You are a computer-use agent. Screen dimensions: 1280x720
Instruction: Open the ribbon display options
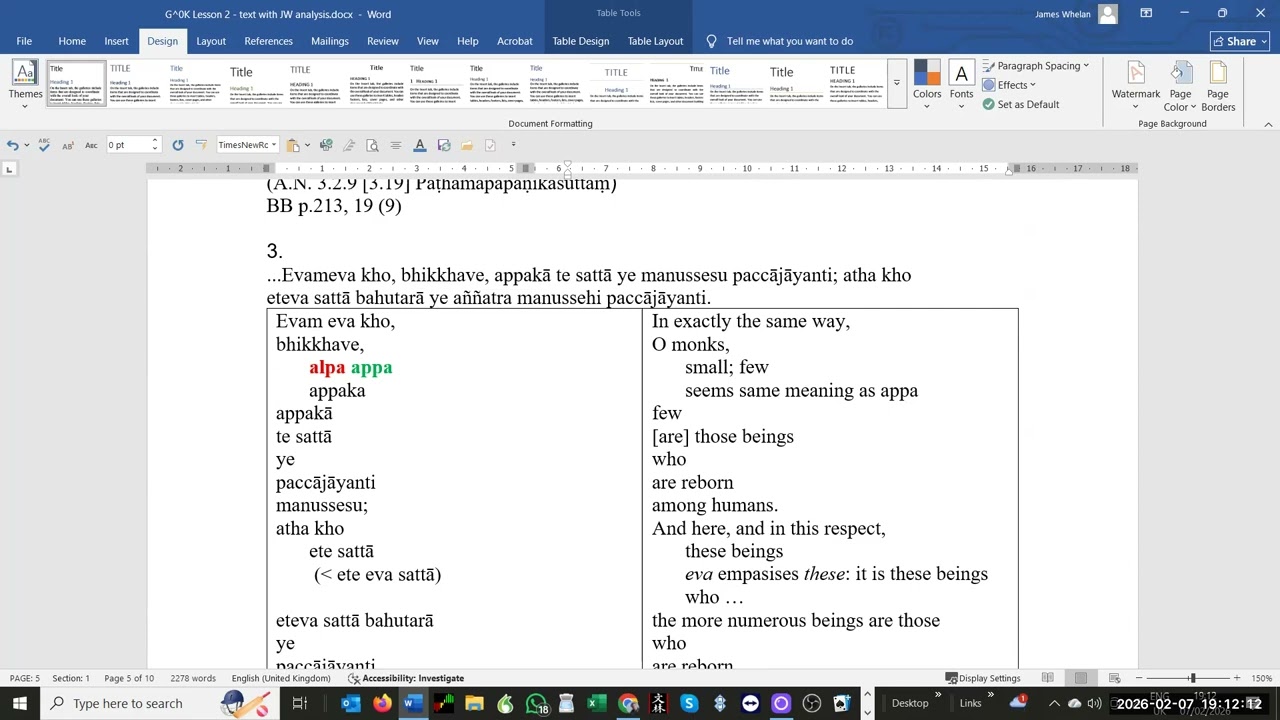[x=1146, y=13]
